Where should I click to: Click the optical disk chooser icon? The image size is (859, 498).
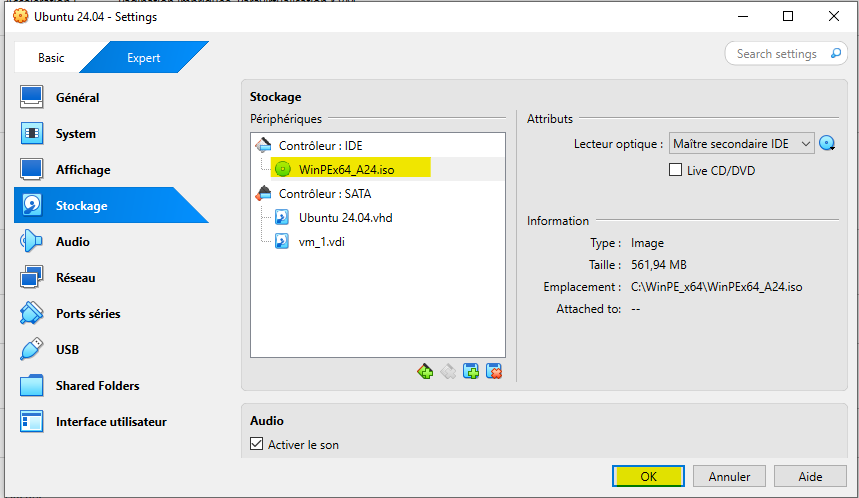(827, 144)
